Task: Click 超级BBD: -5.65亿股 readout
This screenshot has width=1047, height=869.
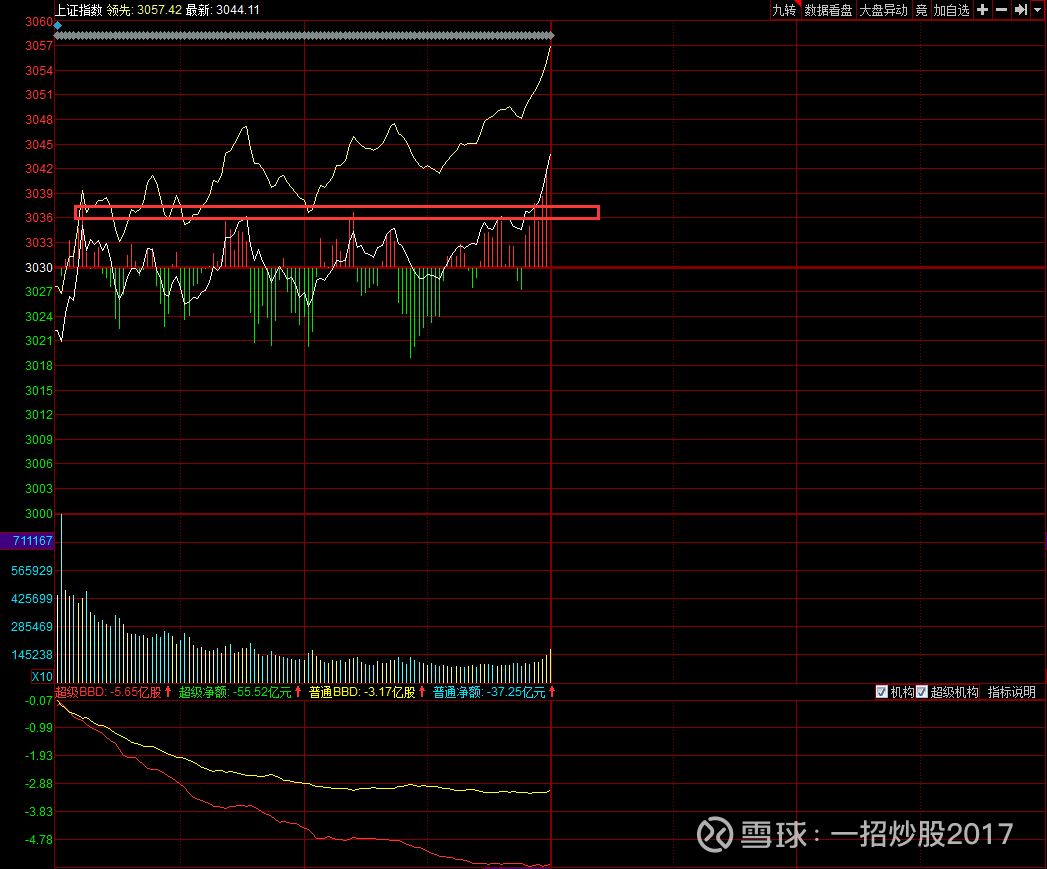Action: [108, 692]
